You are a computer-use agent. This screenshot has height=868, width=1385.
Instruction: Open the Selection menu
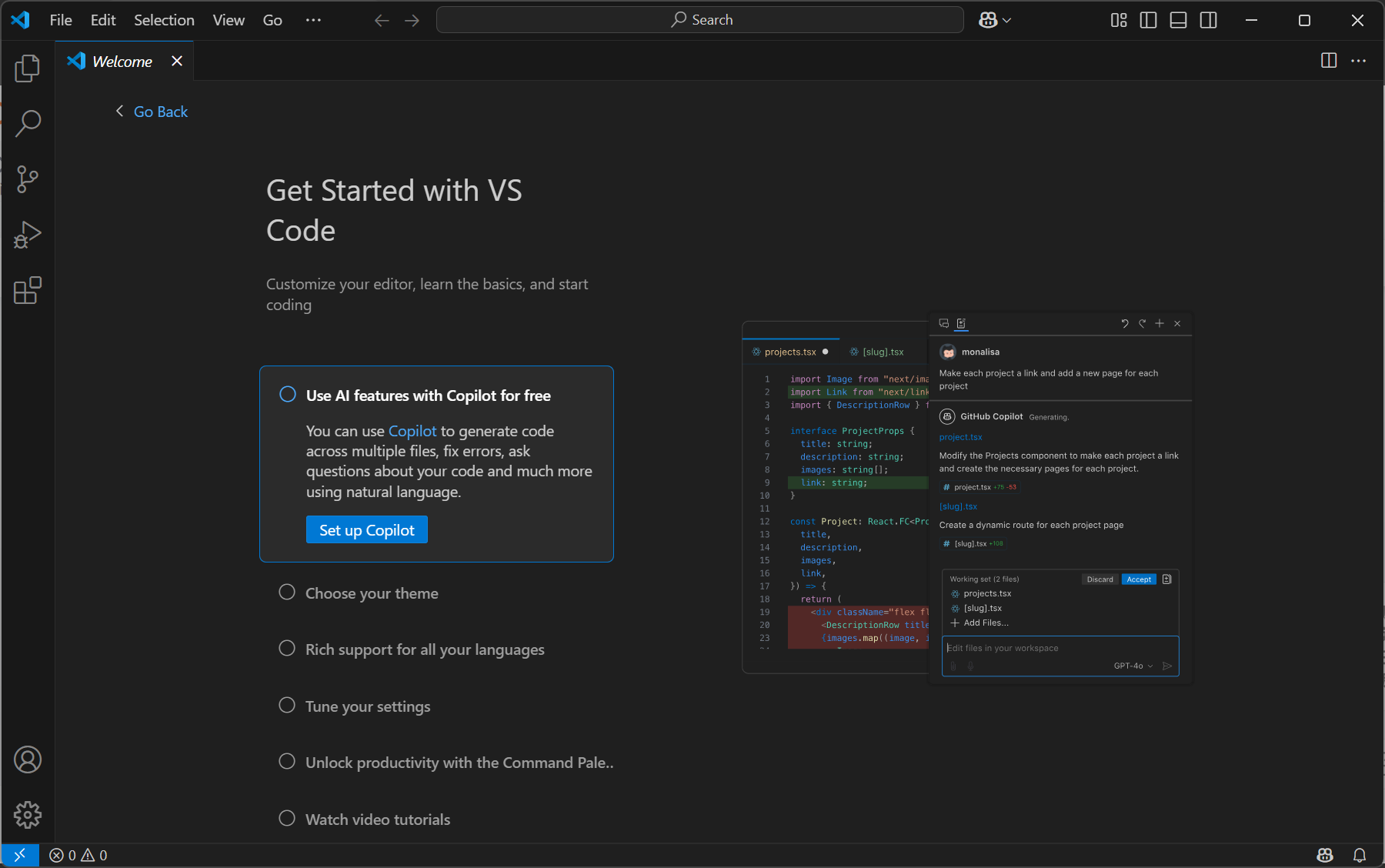click(164, 20)
